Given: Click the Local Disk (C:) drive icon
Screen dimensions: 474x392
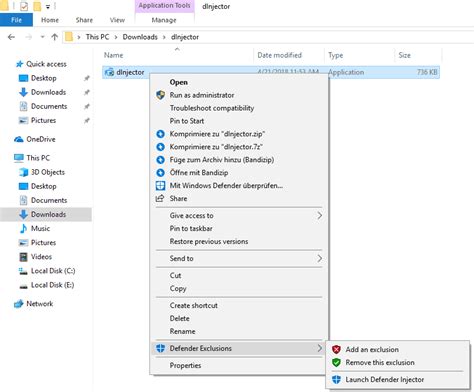Looking at the screenshot, I should (x=23, y=271).
